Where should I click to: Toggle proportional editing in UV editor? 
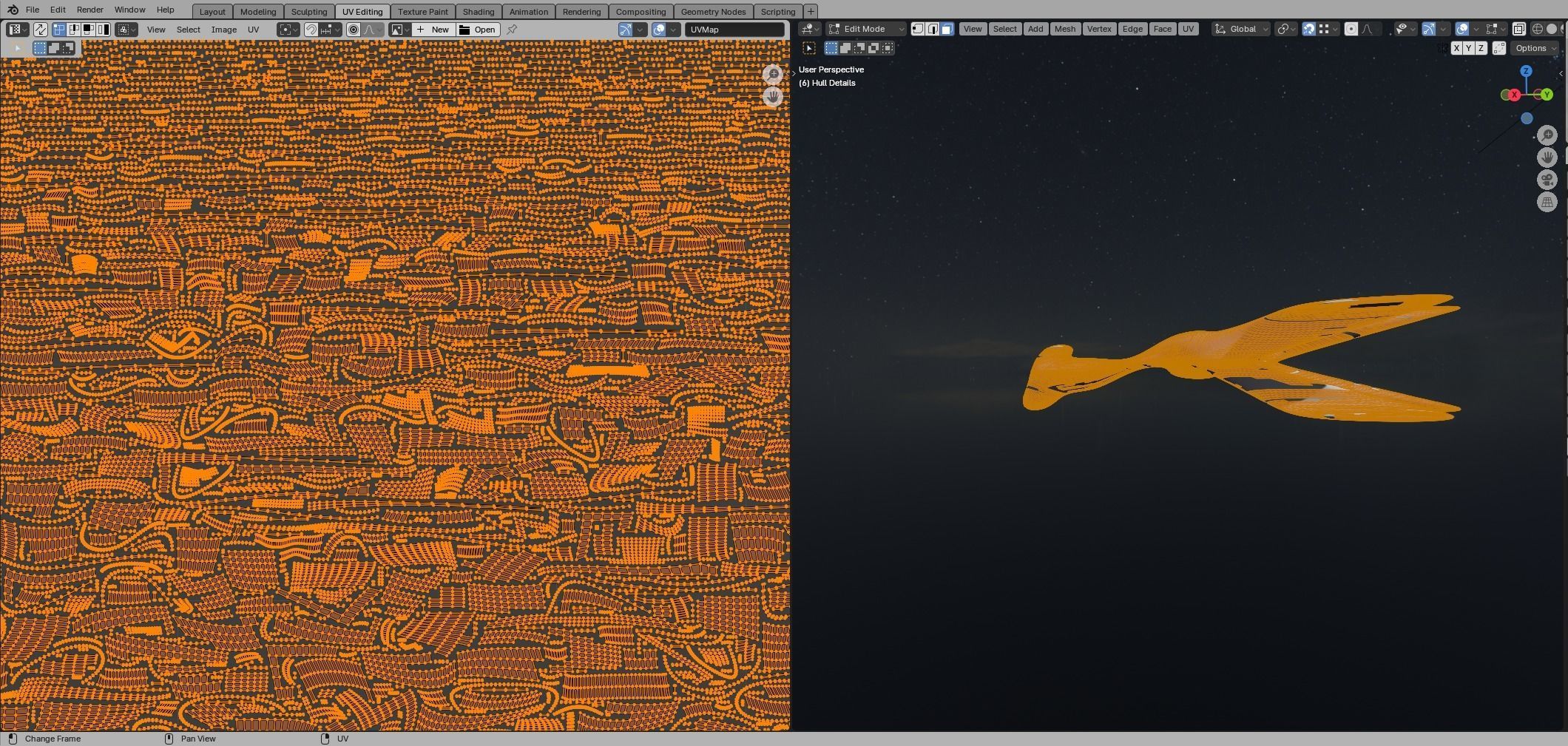coord(354,30)
